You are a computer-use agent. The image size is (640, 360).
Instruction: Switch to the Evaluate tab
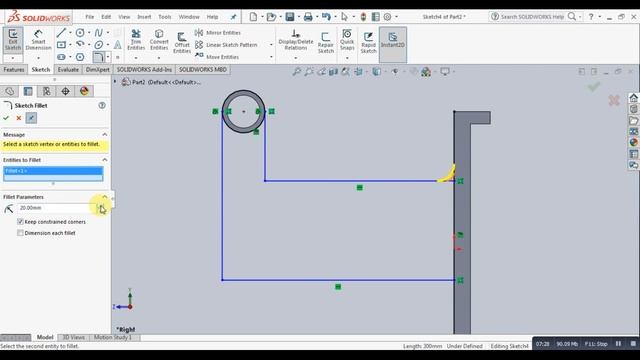[x=68, y=70]
